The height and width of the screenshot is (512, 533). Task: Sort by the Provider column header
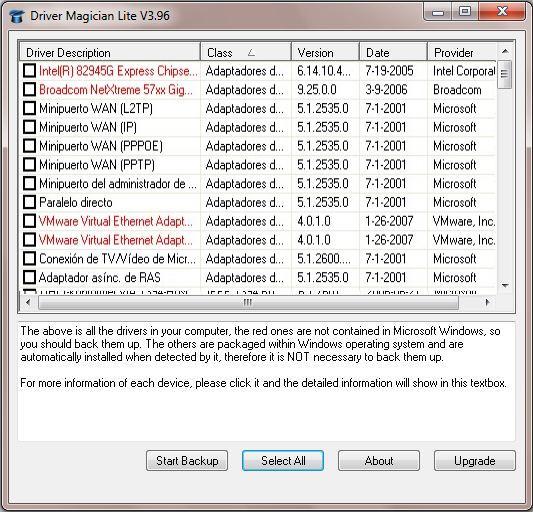coord(462,52)
